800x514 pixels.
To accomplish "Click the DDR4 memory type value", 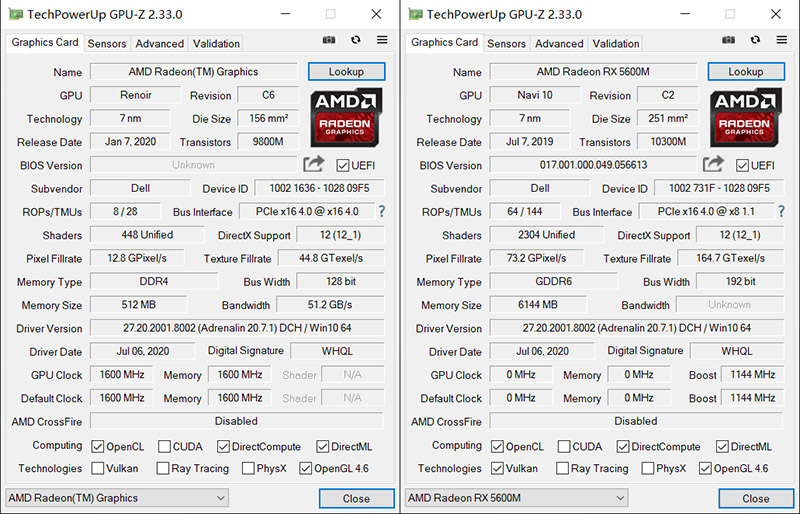I will [154, 281].
